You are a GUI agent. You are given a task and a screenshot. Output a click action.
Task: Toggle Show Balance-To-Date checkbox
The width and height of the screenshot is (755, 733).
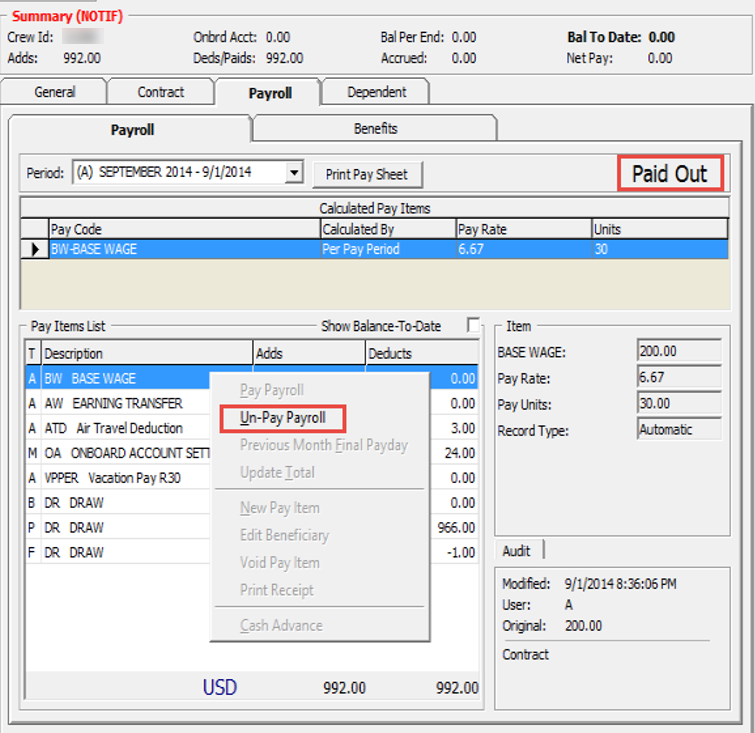pyautogui.click(x=473, y=325)
